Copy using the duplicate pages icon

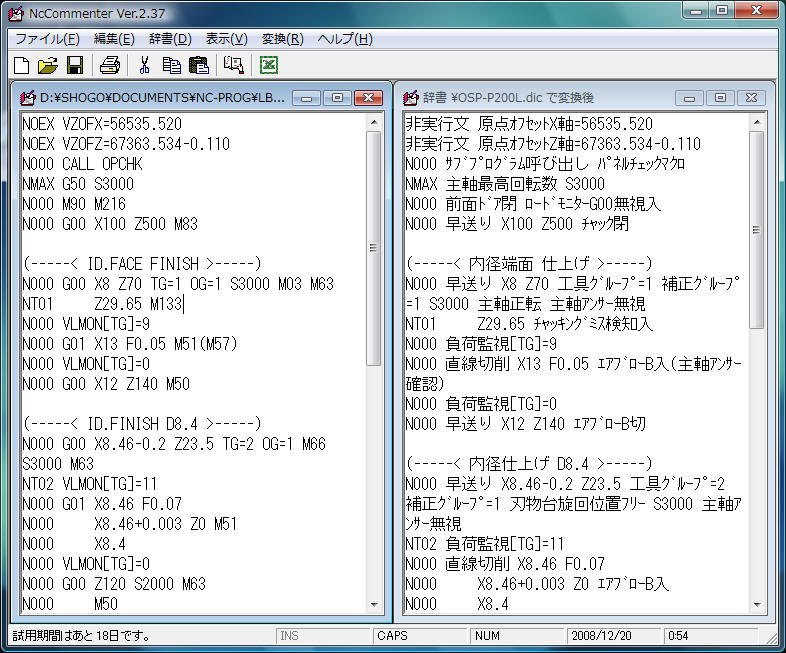coord(172,66)
